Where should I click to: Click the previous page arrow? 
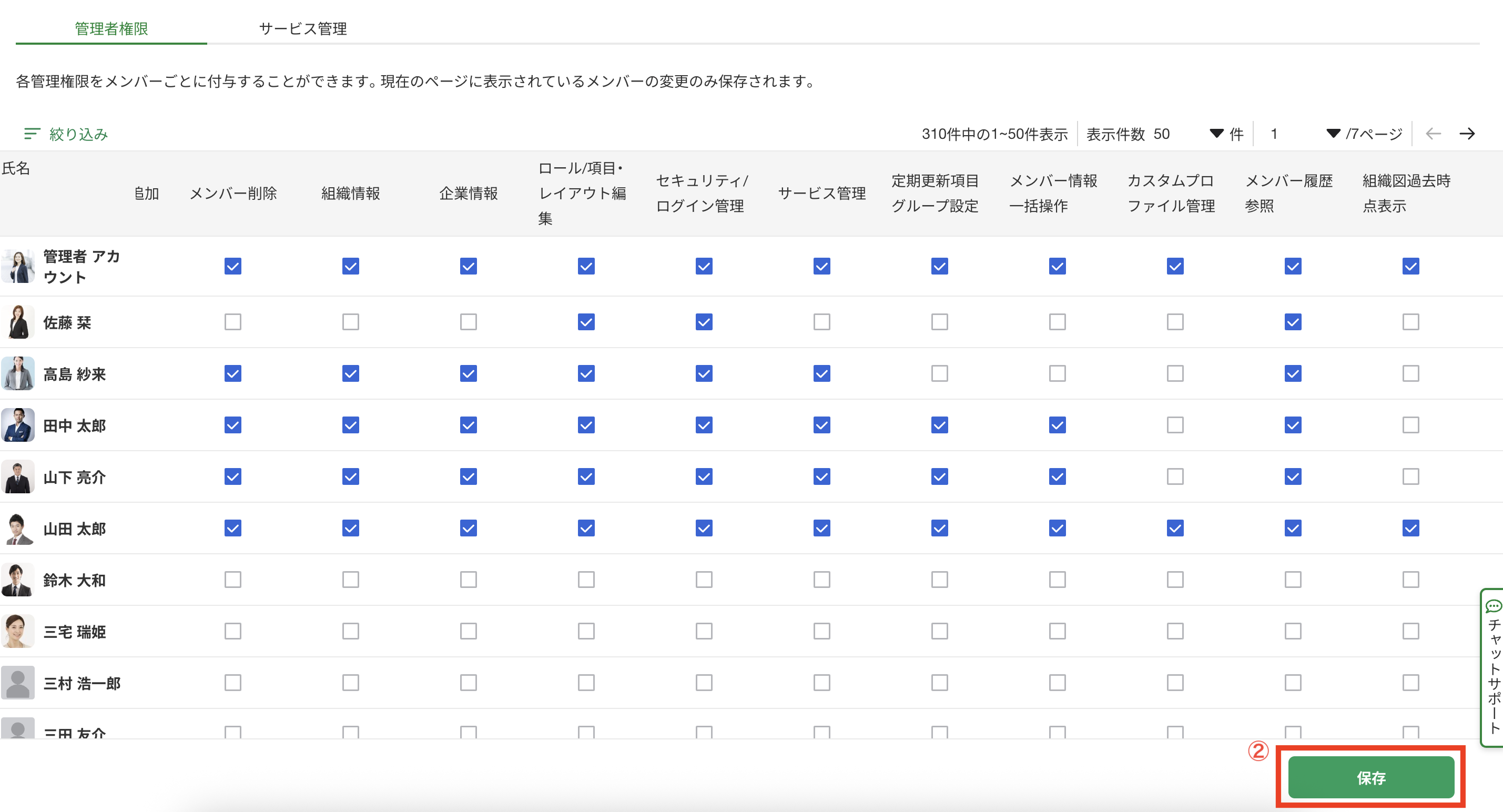coord(1433,134)
